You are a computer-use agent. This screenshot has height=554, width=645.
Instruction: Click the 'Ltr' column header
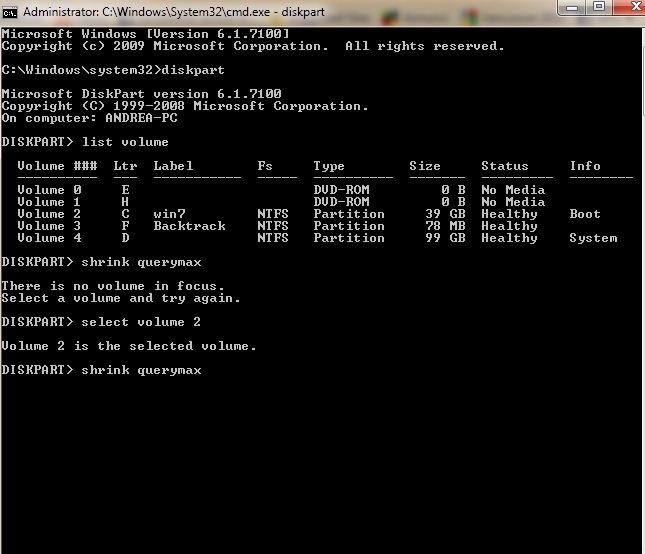coord(125,166)
